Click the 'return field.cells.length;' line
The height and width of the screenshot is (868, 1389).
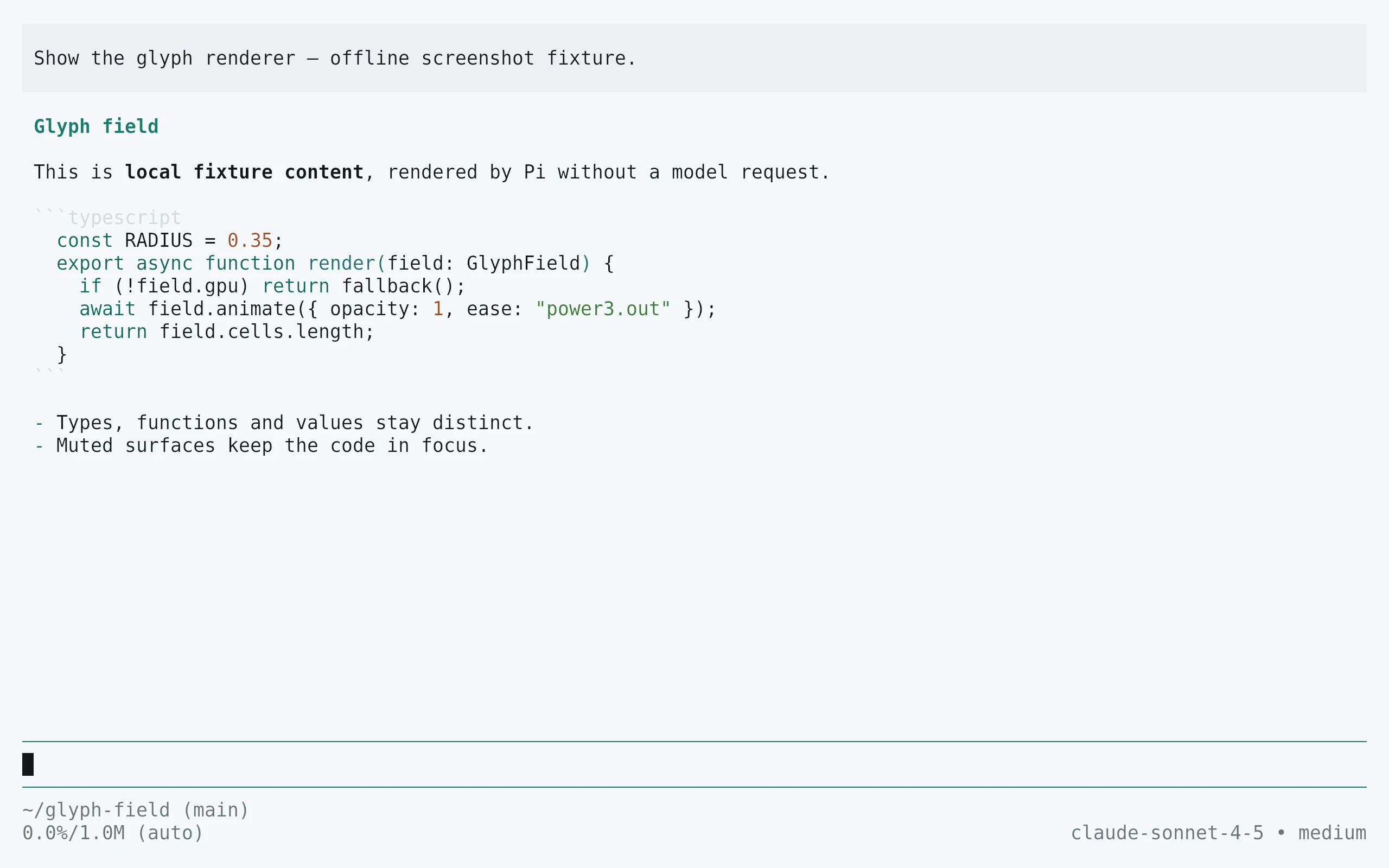(x=227, y=332)
